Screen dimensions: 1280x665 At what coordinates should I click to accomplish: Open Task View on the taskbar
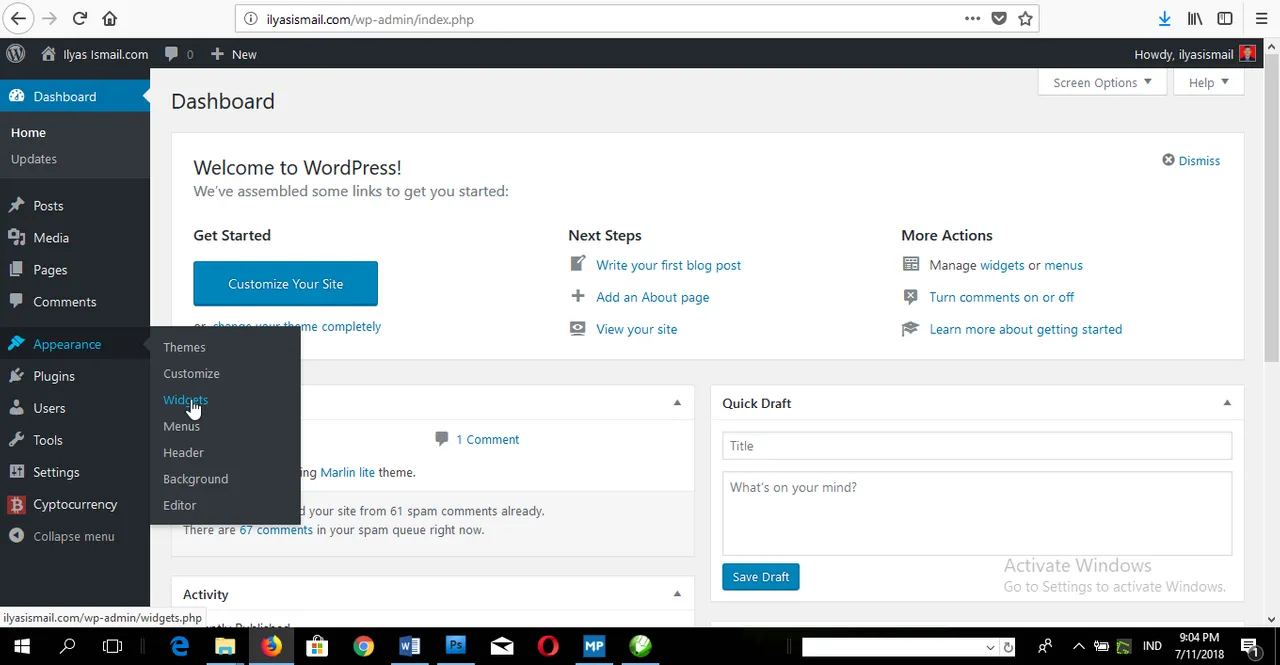coord(113,646)
